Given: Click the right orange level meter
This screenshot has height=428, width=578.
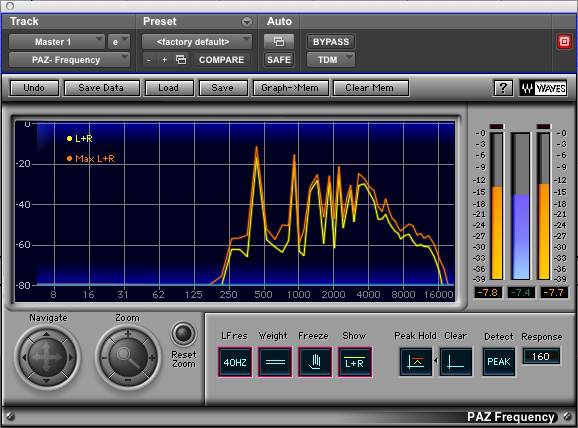Looking at the screenshot, I should tap(544, 206).
